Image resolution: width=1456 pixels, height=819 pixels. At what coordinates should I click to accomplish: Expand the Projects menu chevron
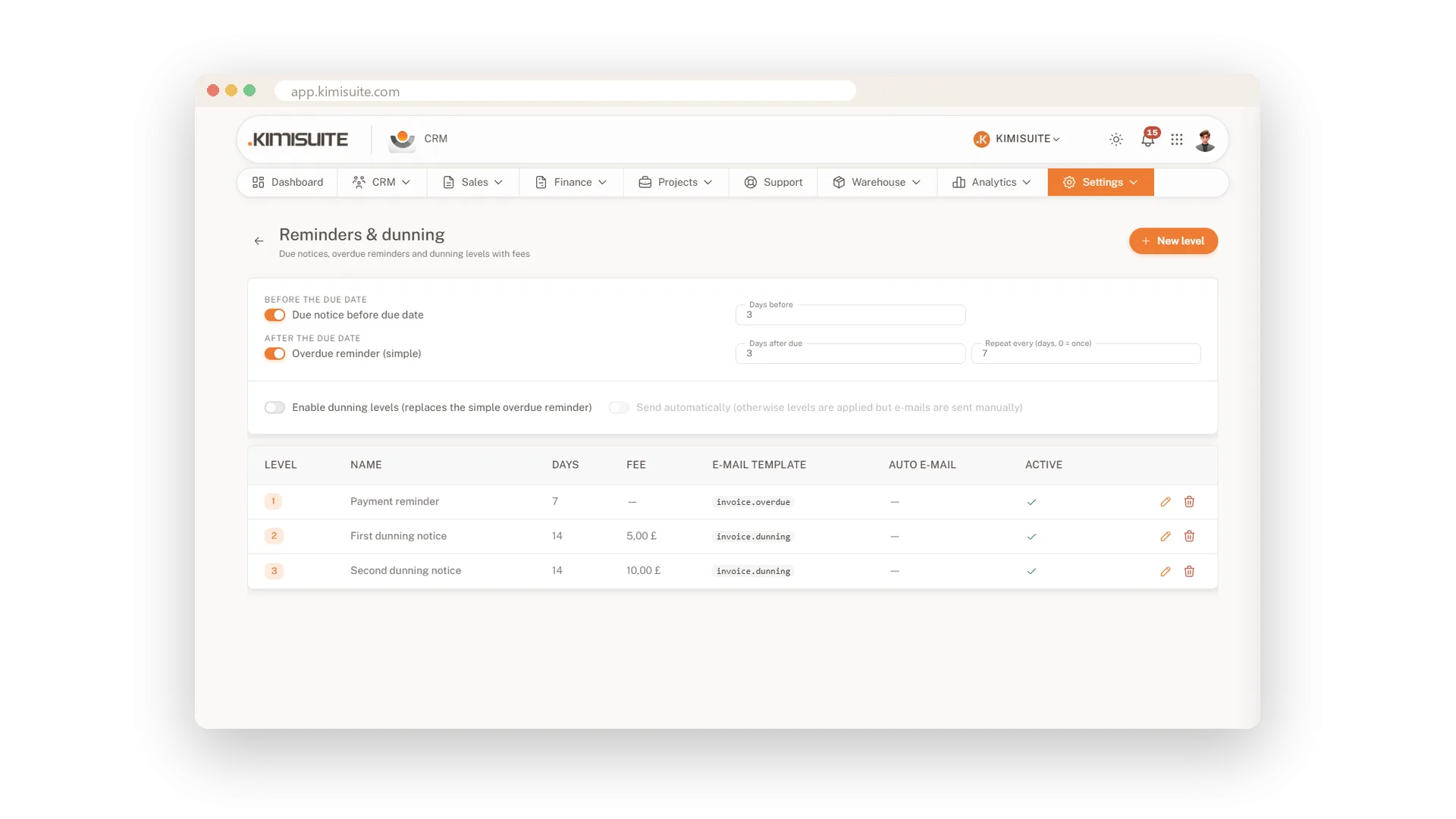point(708,182)
